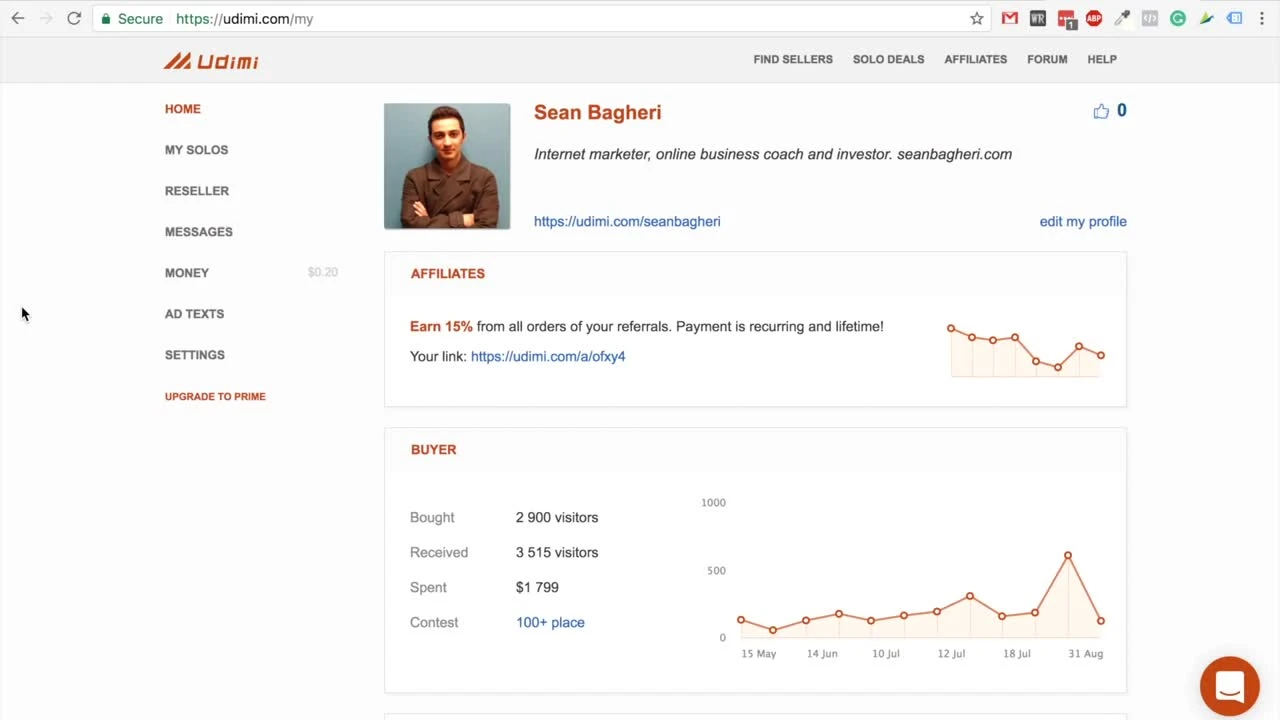Open the affiliate link udimi.com/a/ofxy4
This screenshot has height=720, width=1280.
point(547,357)
